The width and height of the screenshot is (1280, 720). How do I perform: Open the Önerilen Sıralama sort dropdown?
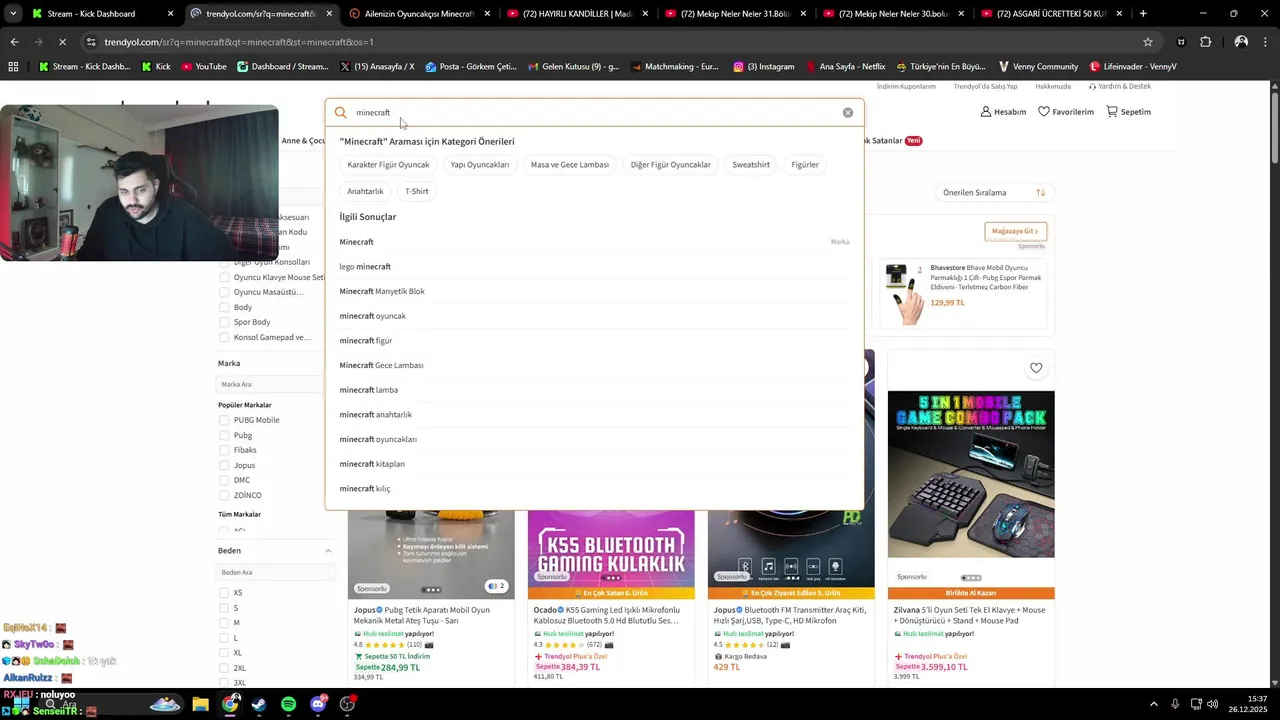pyautogui.click(x=993, y=192)
